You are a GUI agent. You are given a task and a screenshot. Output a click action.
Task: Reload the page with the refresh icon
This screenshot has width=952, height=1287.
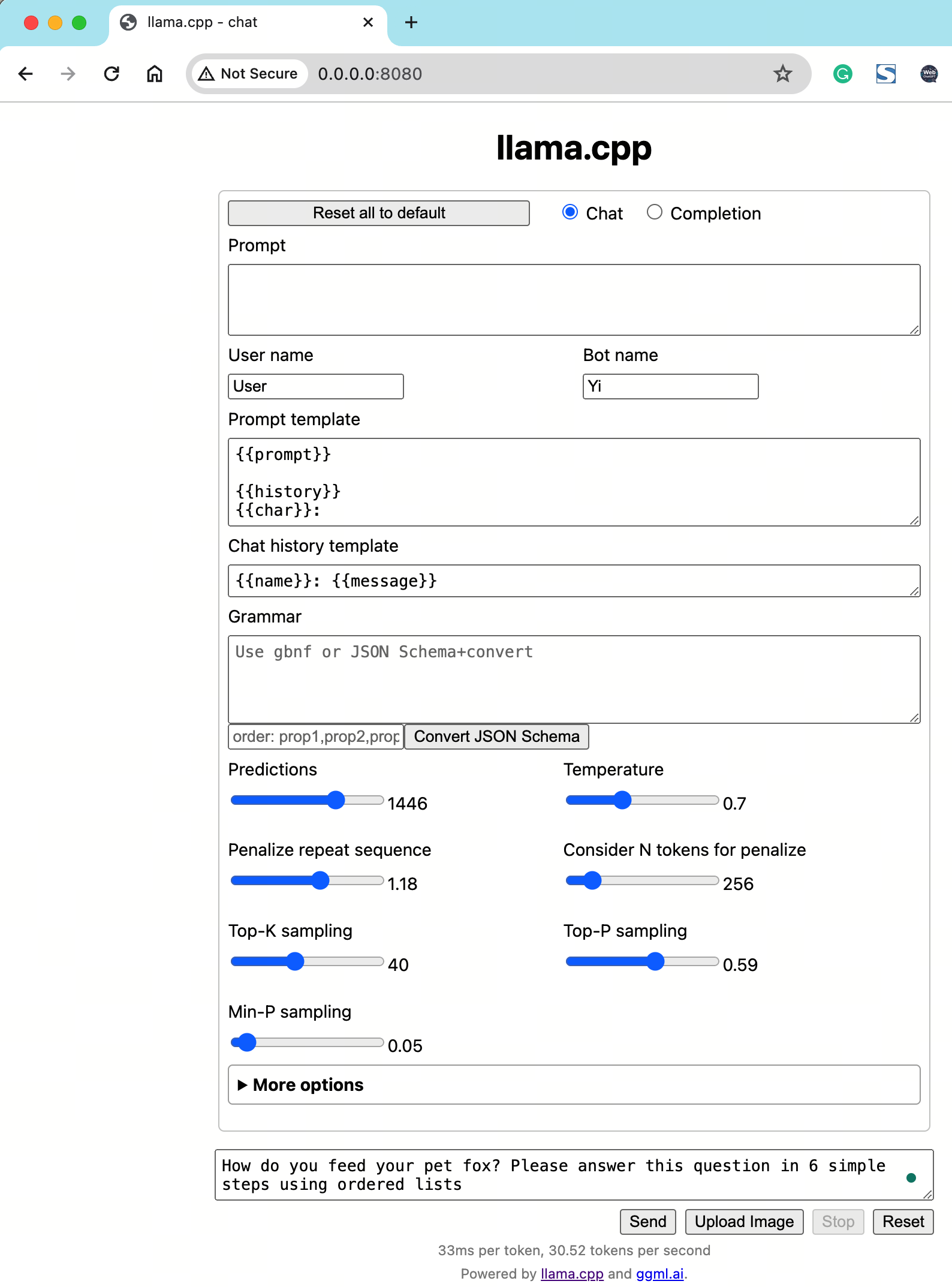(112, 74)
